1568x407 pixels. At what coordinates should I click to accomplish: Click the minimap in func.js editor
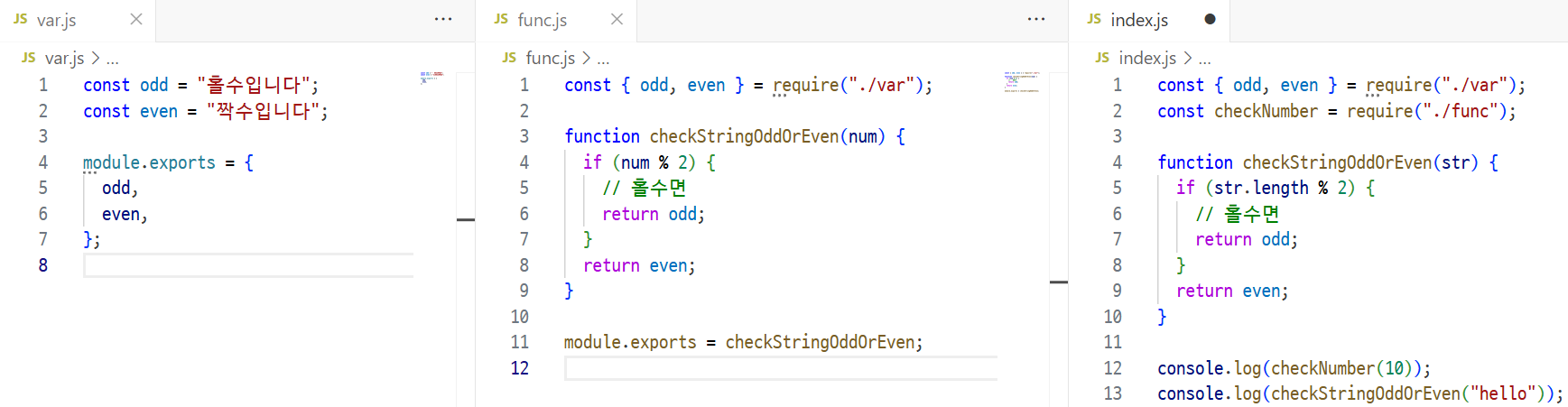[1023, 81]
